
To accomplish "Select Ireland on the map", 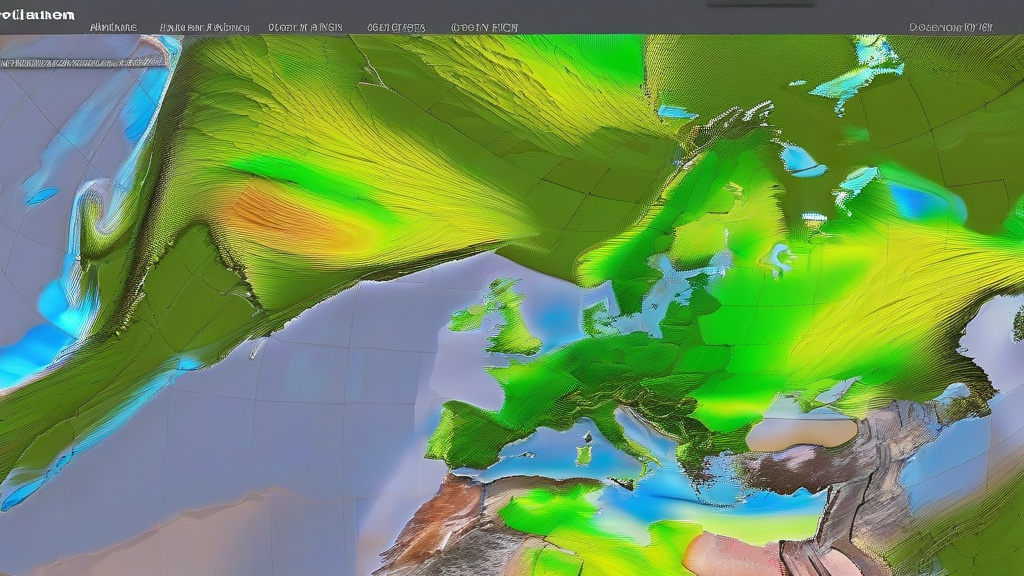I will pyautogui.click(x=468, y=318).
